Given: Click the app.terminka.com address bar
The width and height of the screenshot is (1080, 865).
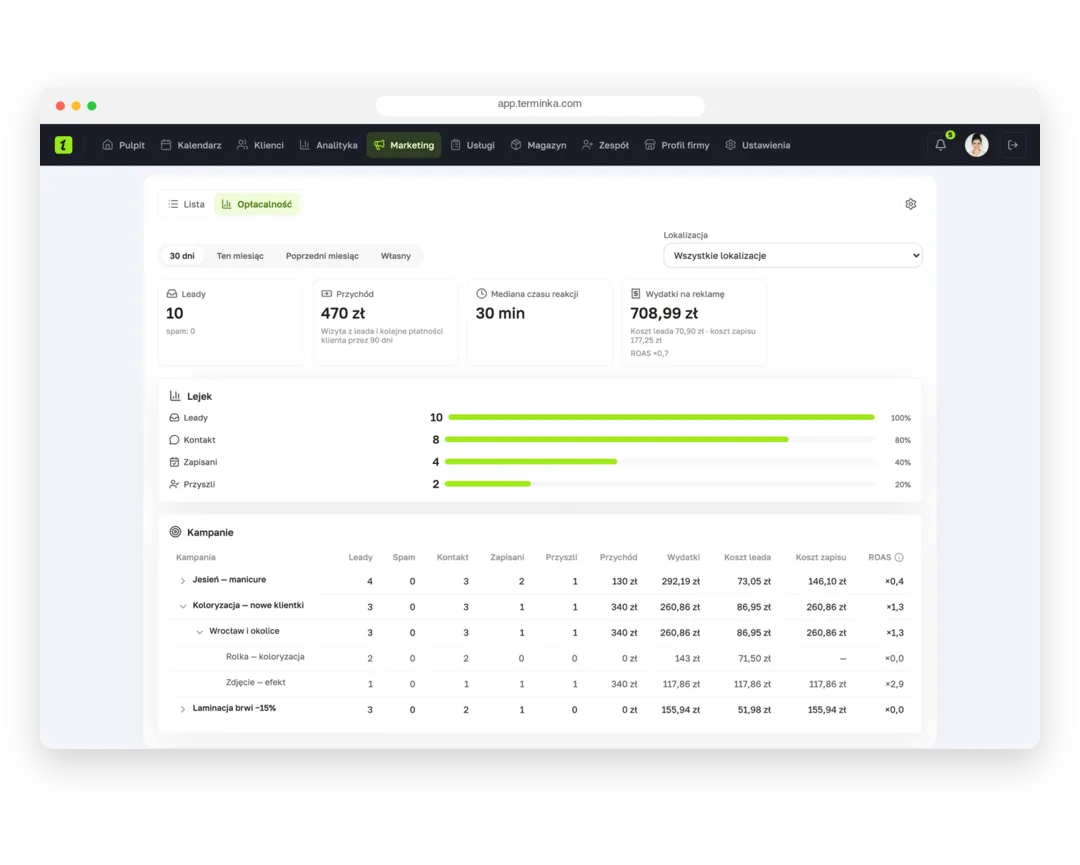Looking at the screenshot, I should click(x=540, y=104).
